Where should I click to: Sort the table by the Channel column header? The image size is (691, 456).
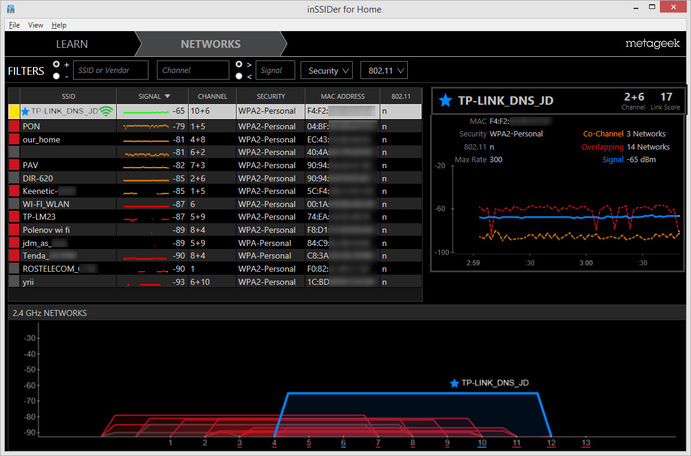click(x=212, y=95)
